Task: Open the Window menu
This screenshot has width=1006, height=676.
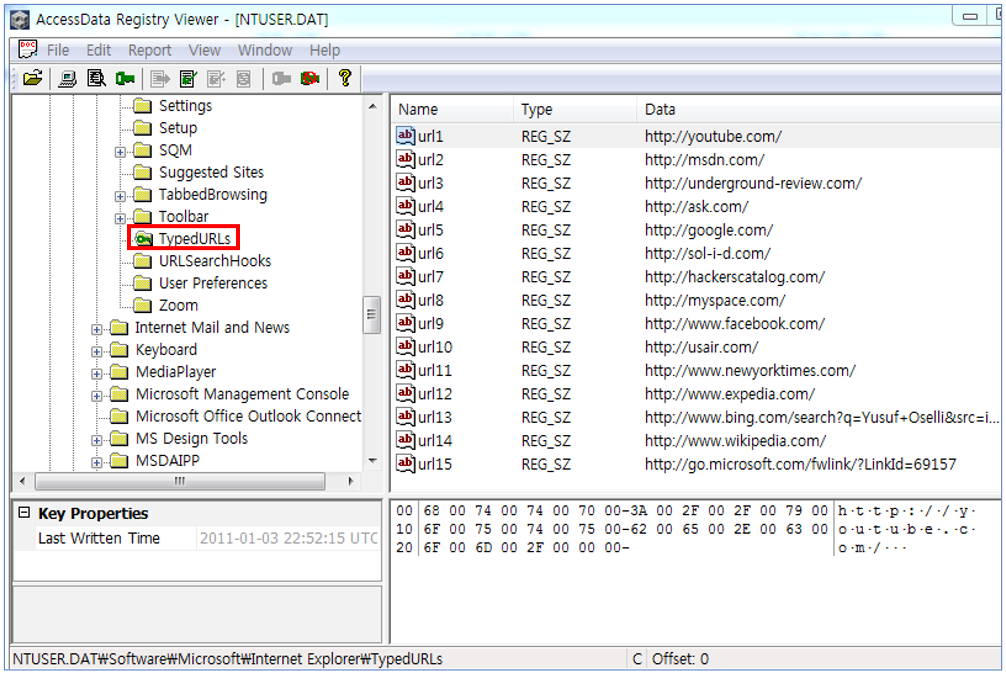Action: pos(265,50)
